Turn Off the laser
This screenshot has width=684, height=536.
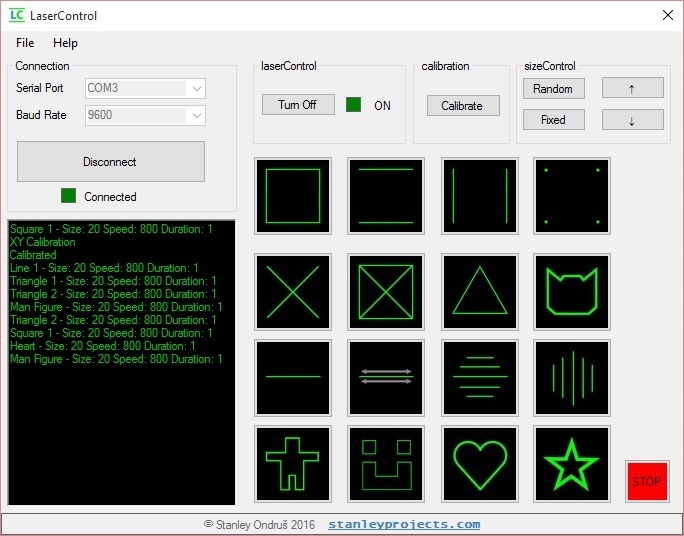click(x=298, y=105)
